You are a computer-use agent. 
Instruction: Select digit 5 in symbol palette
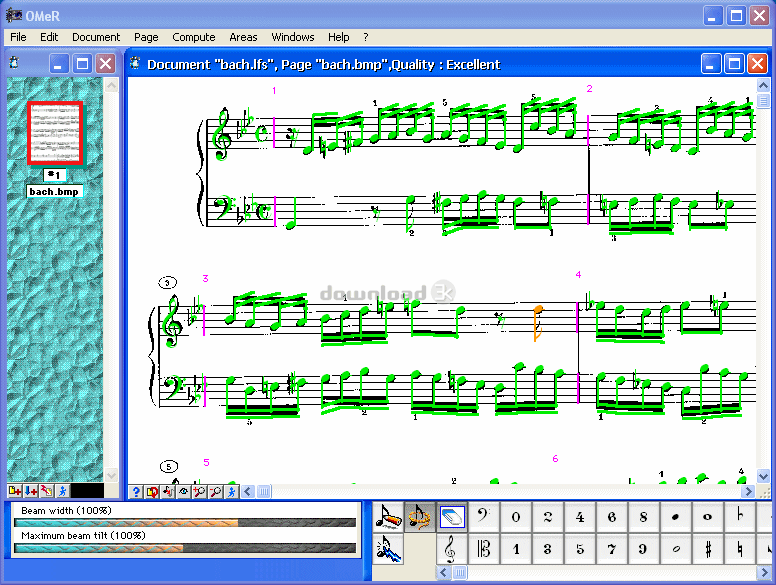pos(580,549)
